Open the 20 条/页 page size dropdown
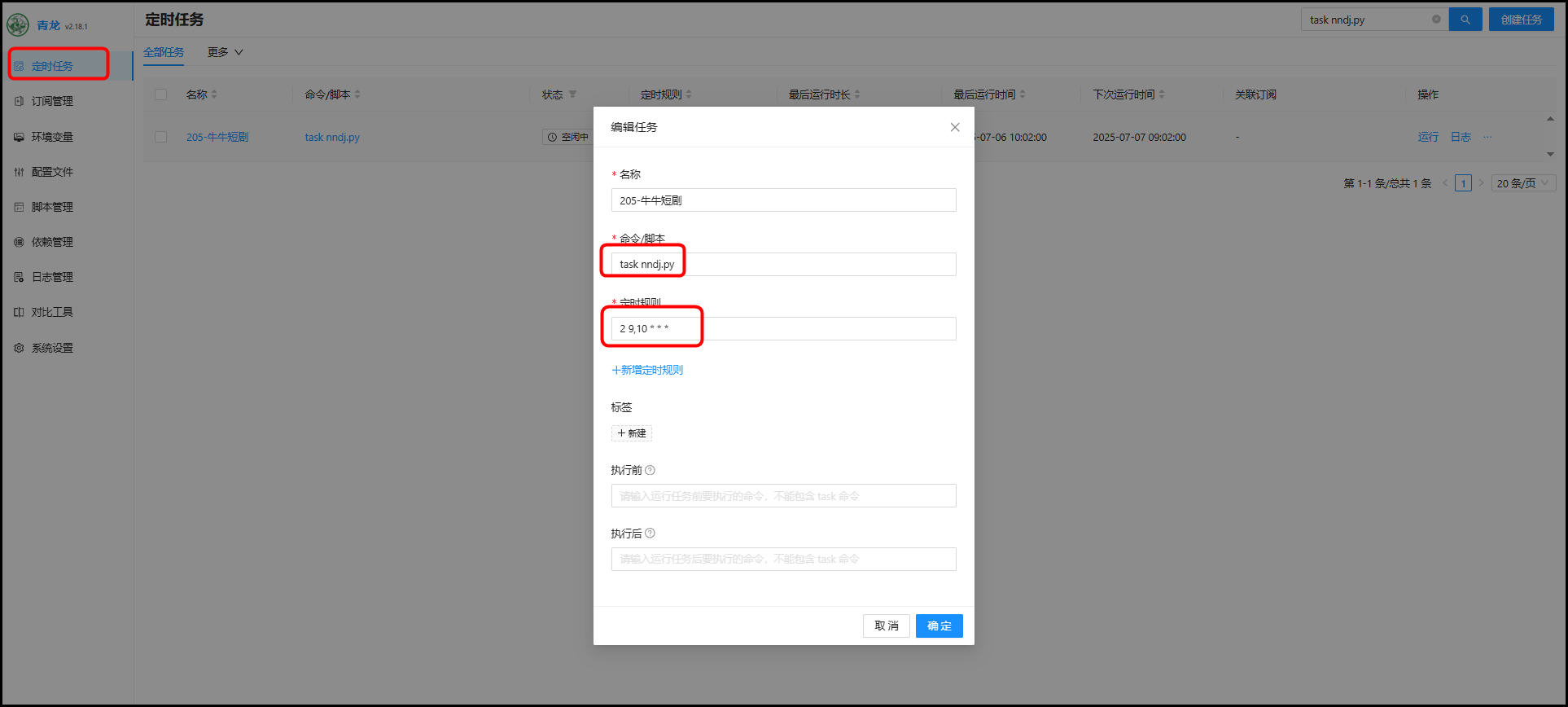The width and height of the screenshot is (1568, 707). (x=1523, y=183)
